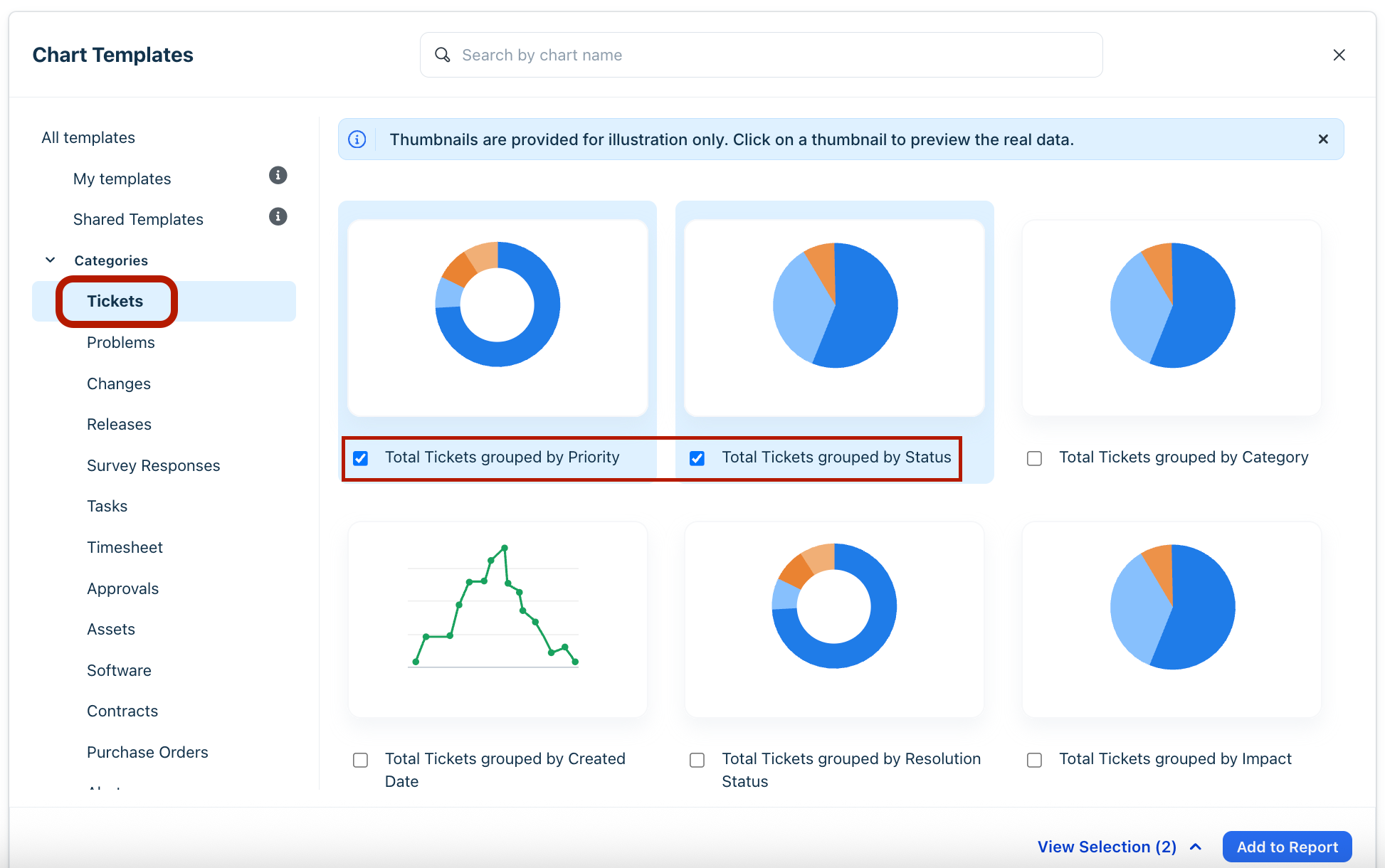The height and width of the screenshot is (868, 1385).
Task: Check Total Tickets grouped by Impact
Action: pos(1034,760)
